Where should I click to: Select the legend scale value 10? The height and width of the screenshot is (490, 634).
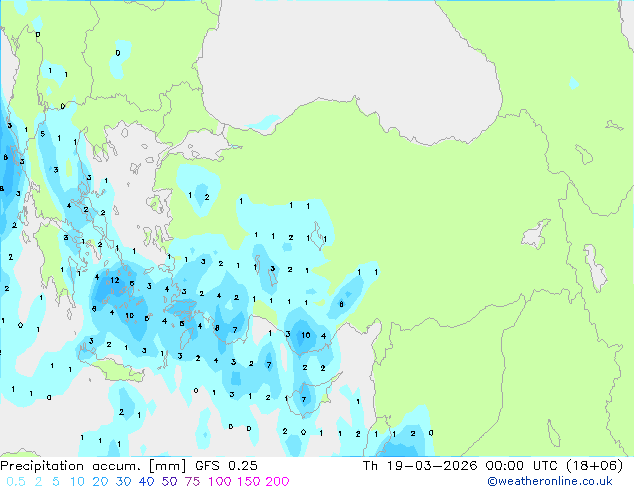click(77, 482)
